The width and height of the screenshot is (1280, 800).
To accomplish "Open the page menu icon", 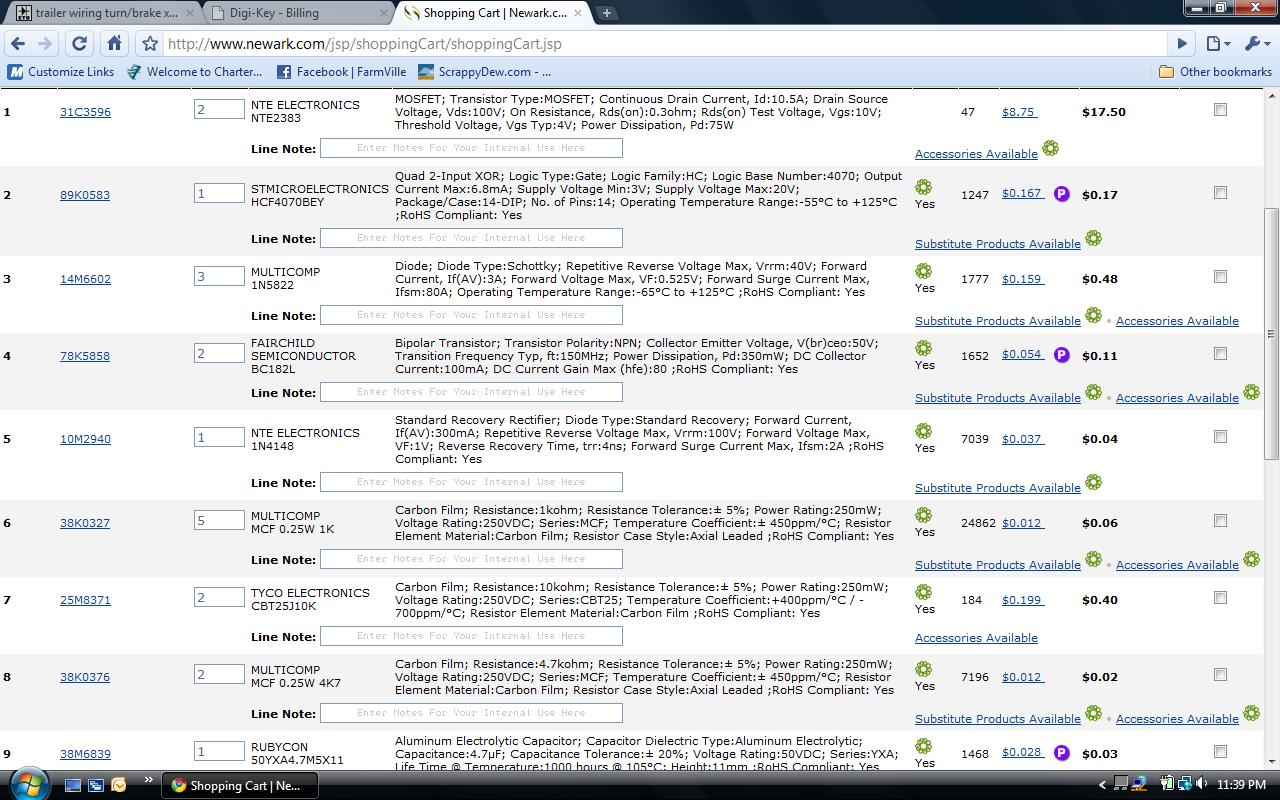I will point(1217,44).
